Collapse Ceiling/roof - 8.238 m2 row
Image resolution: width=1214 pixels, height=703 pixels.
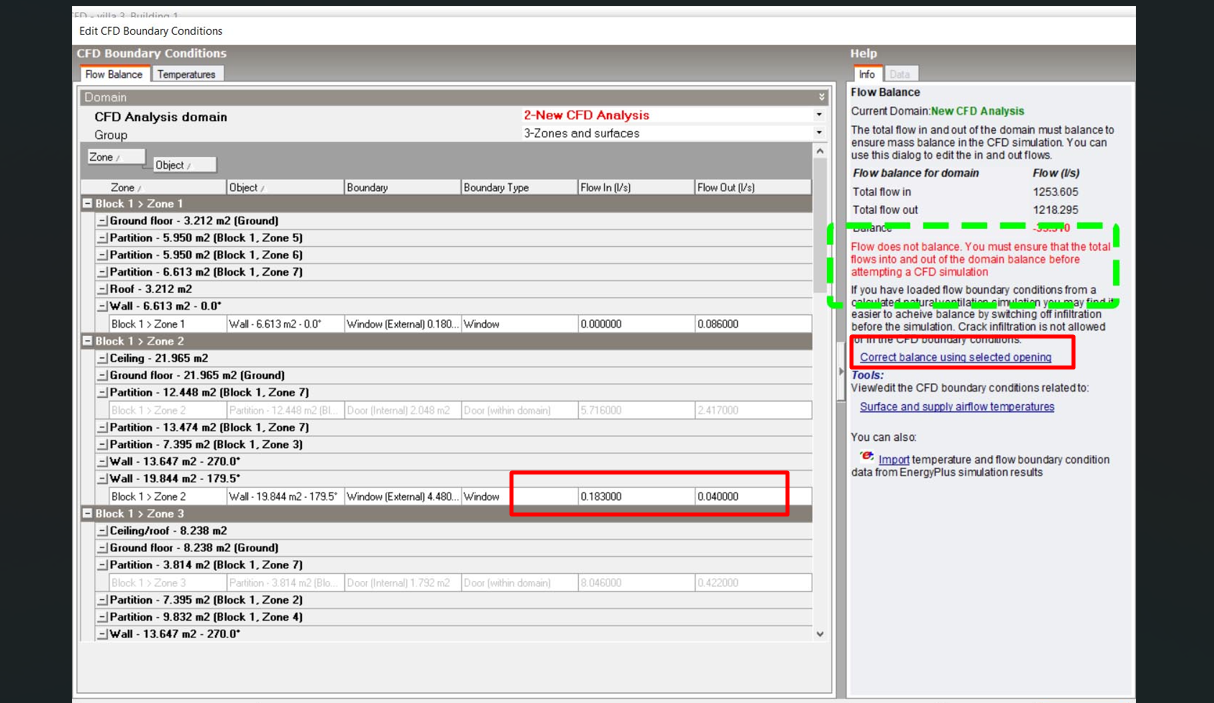102,531
